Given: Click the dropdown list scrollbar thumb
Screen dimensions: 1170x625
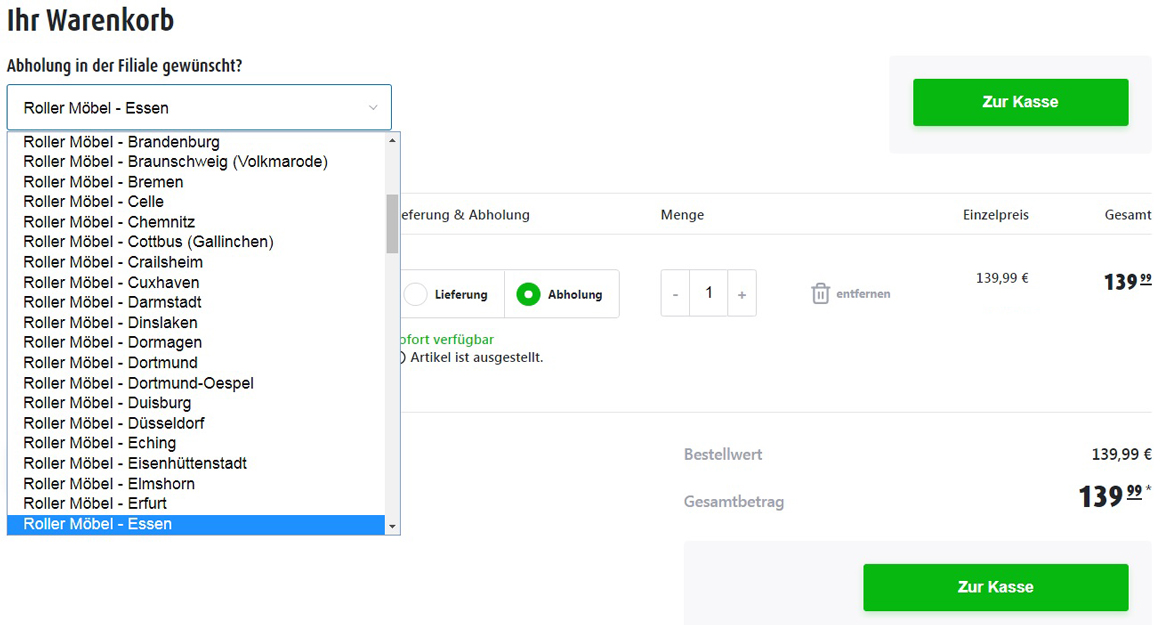Looking at the screenshot, I should 392,224.
